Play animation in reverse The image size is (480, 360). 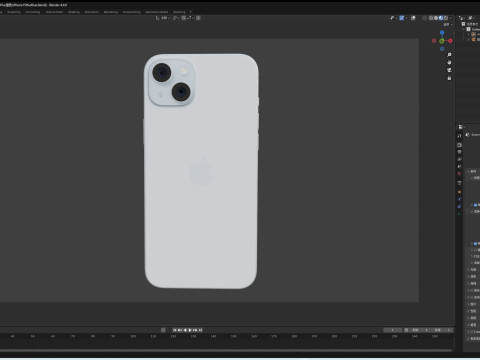185,330
